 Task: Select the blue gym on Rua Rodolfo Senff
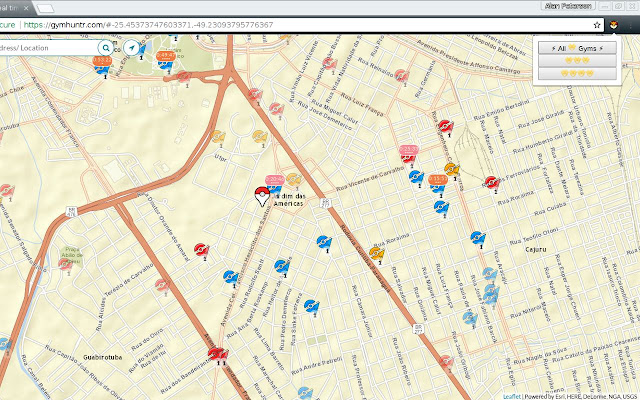pyautogui.click(x=231, y=277)
